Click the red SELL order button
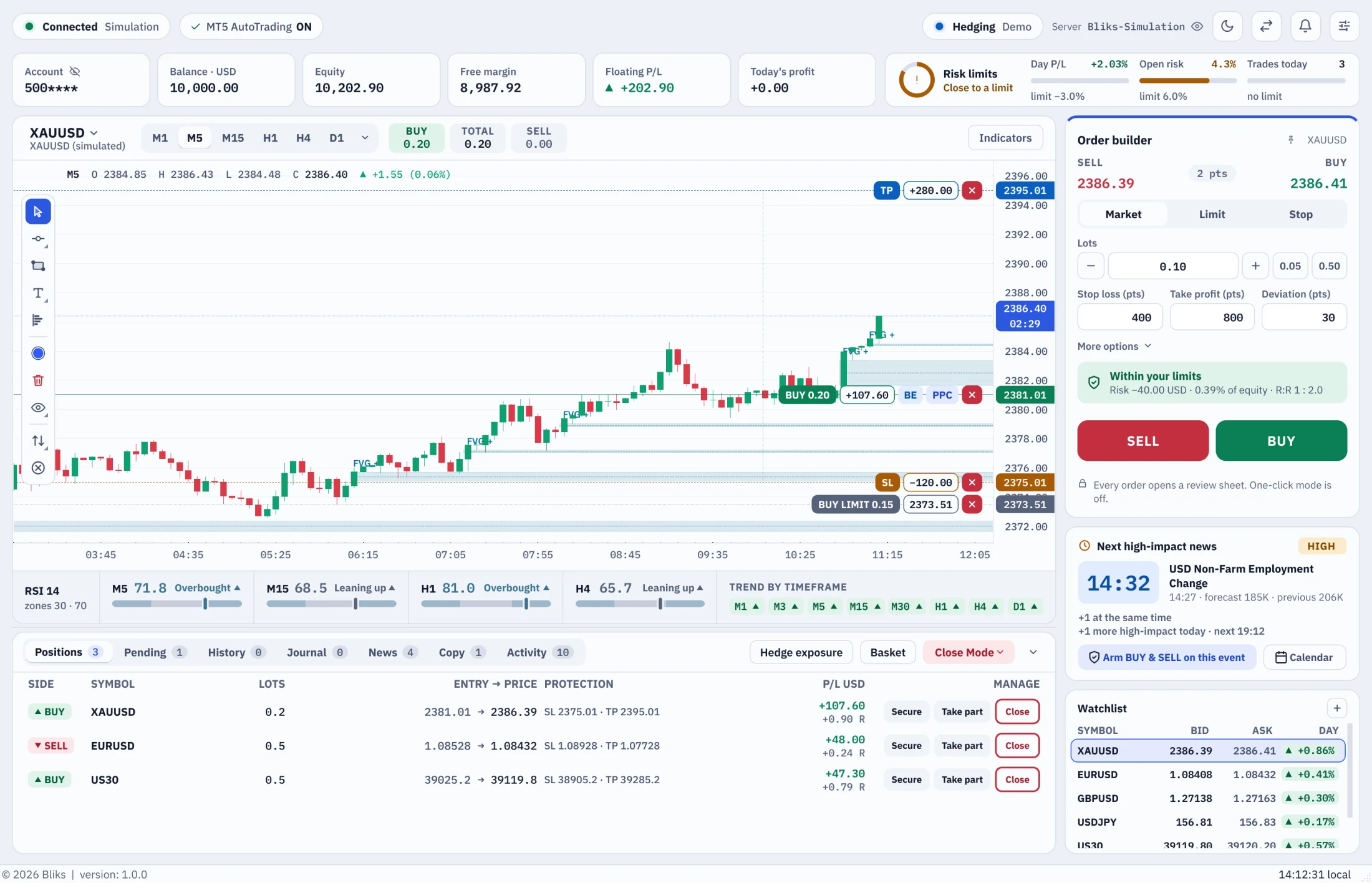 [1143, 441]
